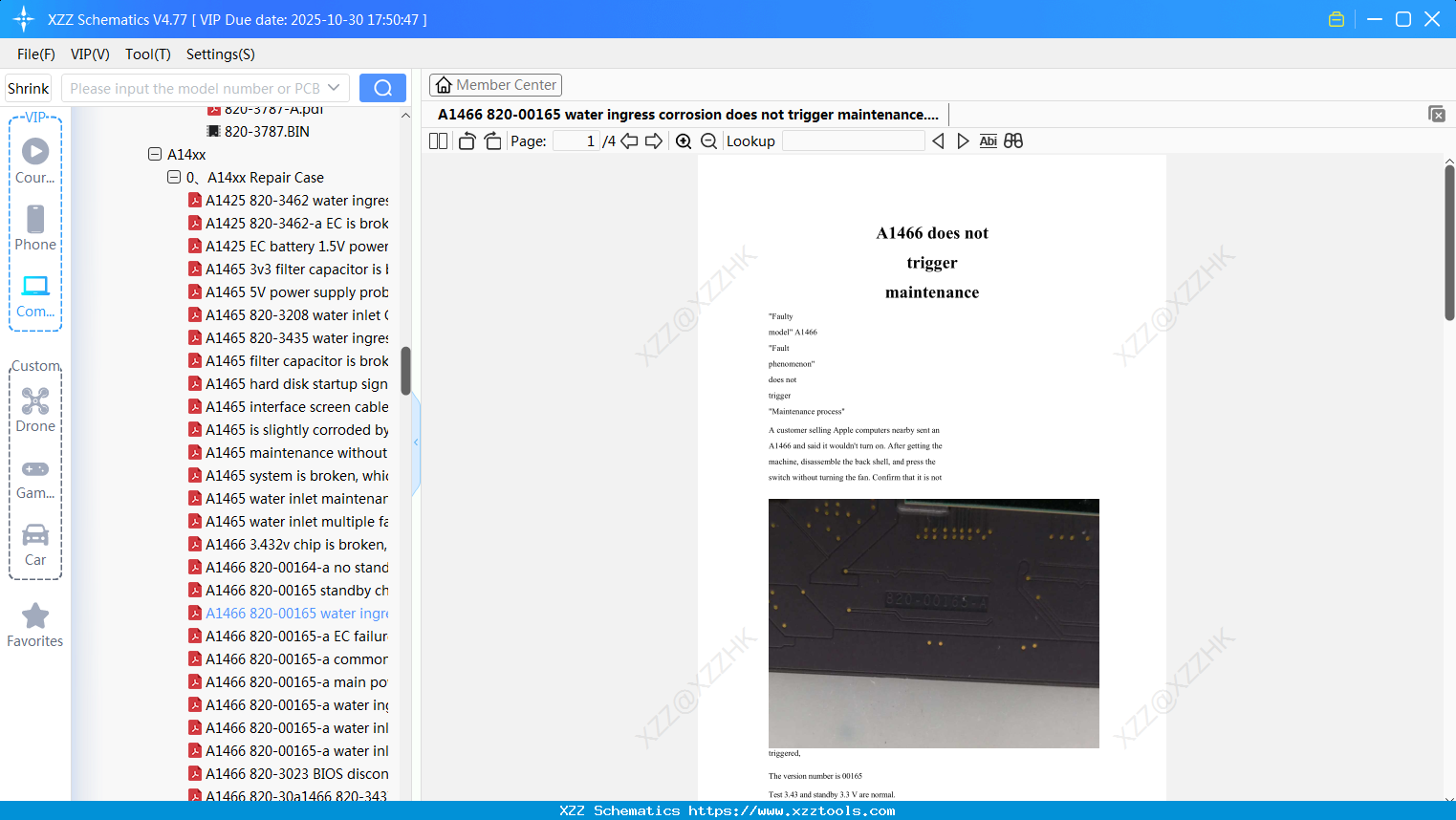Click the page number field
This screenshot has width=1456, height=820.
[576, 141]
